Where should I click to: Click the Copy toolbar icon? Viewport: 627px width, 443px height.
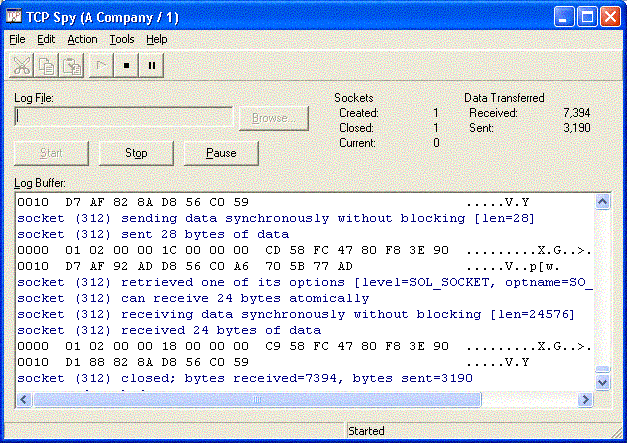[46, 66]
